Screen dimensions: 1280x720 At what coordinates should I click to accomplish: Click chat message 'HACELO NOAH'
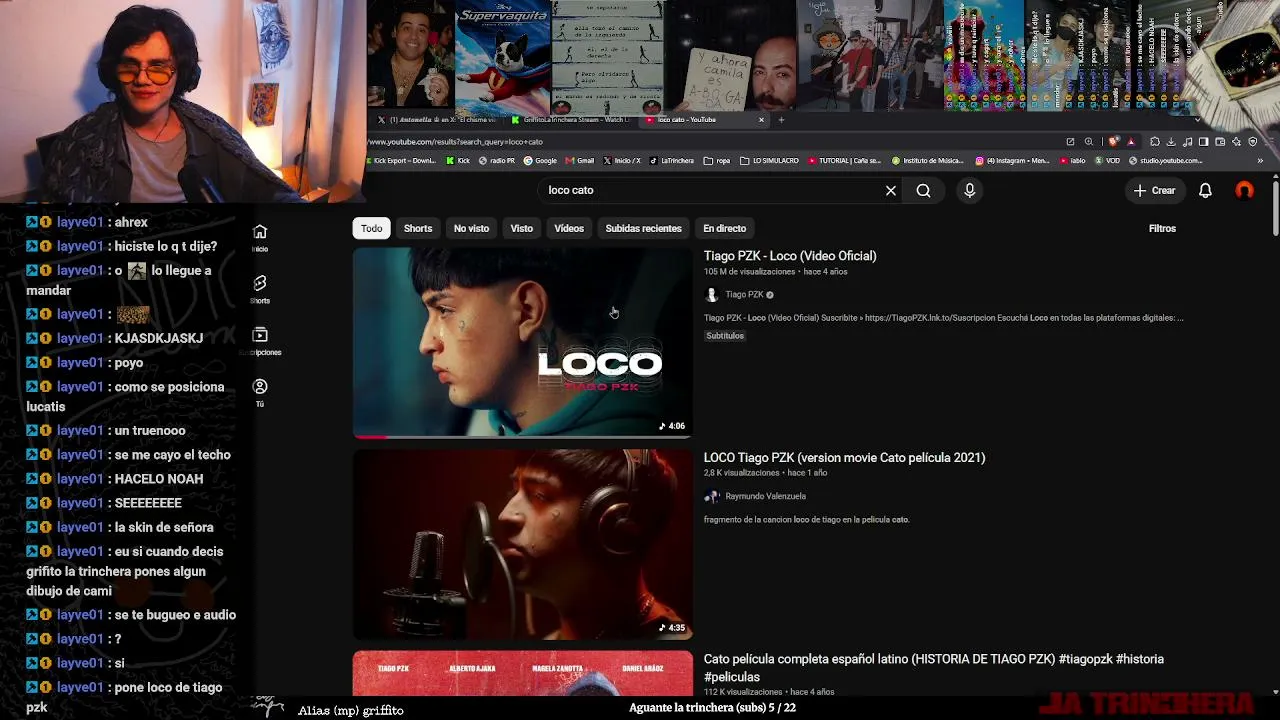click(159, 479)
